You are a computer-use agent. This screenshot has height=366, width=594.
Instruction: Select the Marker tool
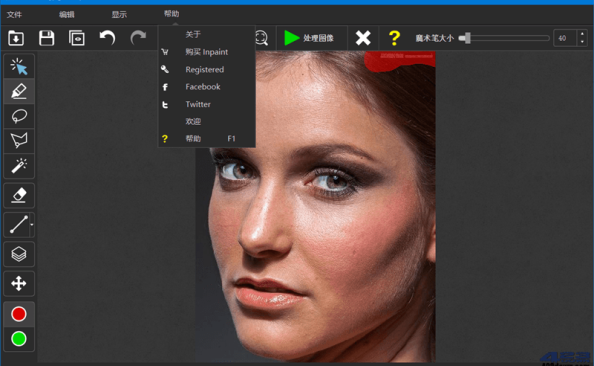click(19, 91)
